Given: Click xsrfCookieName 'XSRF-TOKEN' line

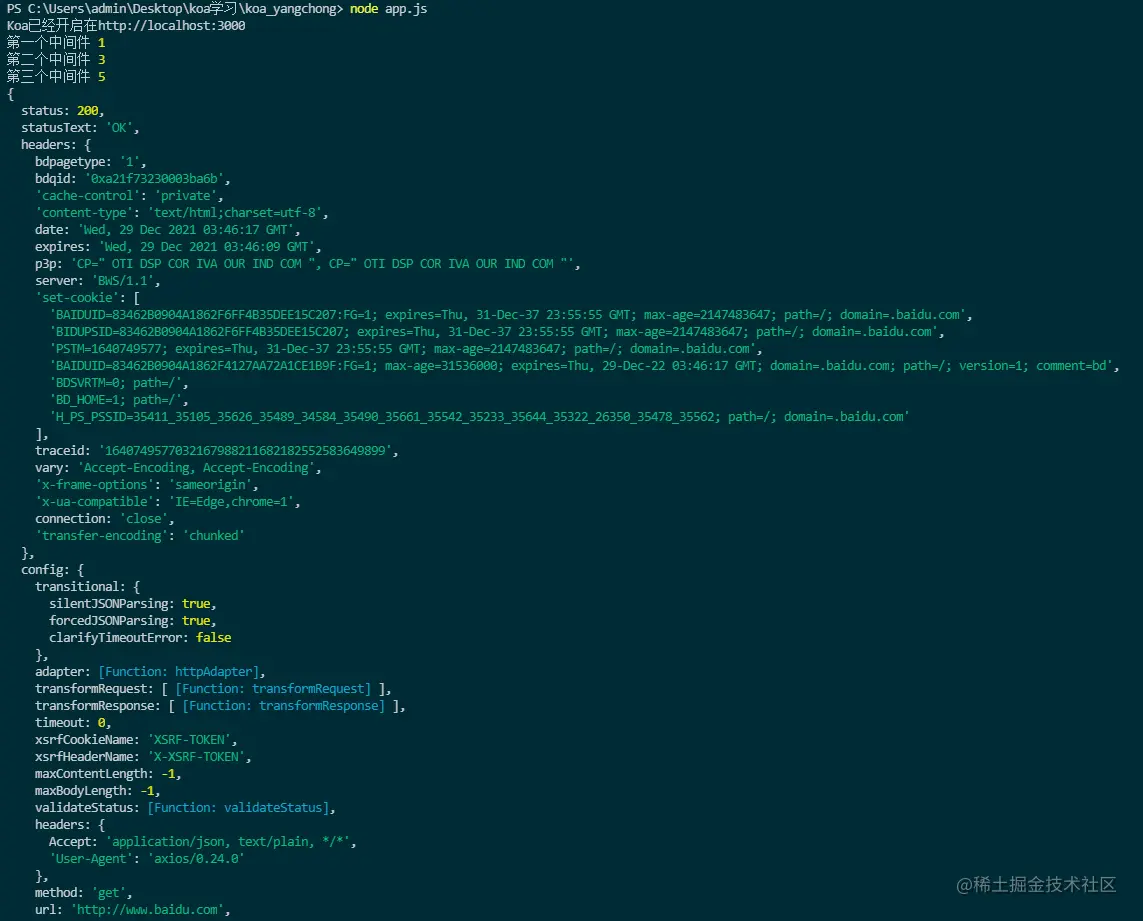Looking at the screenshot, I should tap(136, 739).
